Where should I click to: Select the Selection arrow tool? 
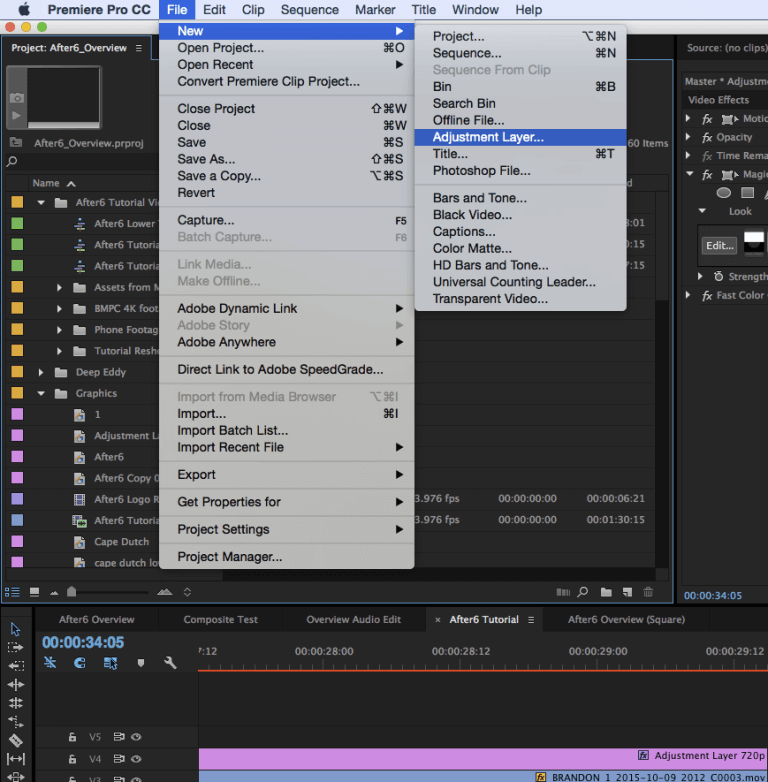(15, 629)
